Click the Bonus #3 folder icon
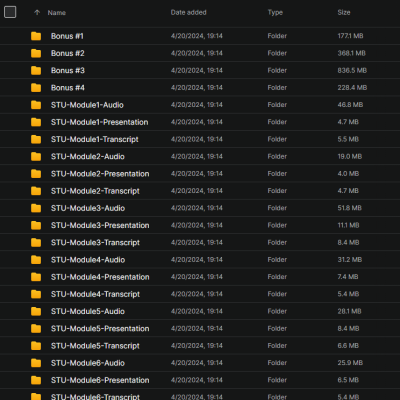 [x=36, y=70]
